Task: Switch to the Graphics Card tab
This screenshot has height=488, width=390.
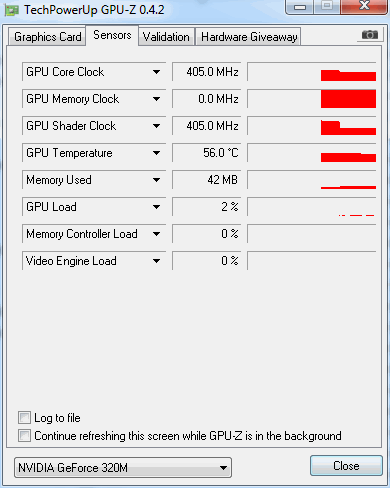Action: point(47,37)
